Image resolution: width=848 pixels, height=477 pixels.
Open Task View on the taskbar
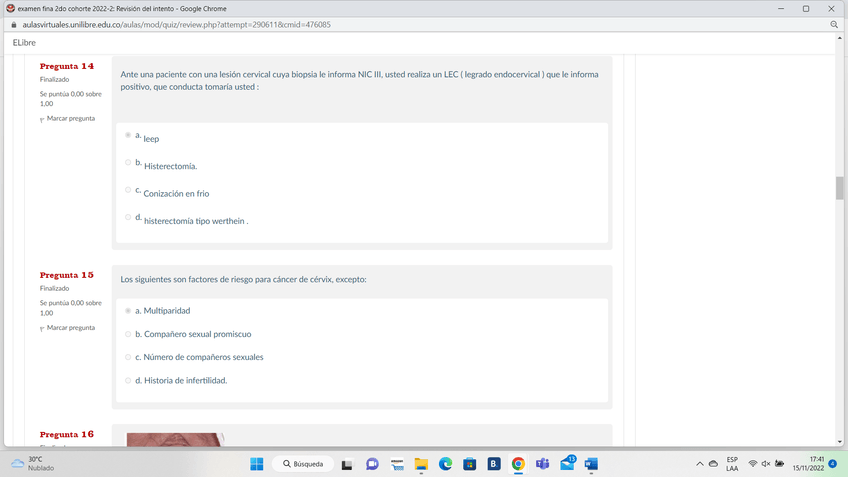point(347,465)
